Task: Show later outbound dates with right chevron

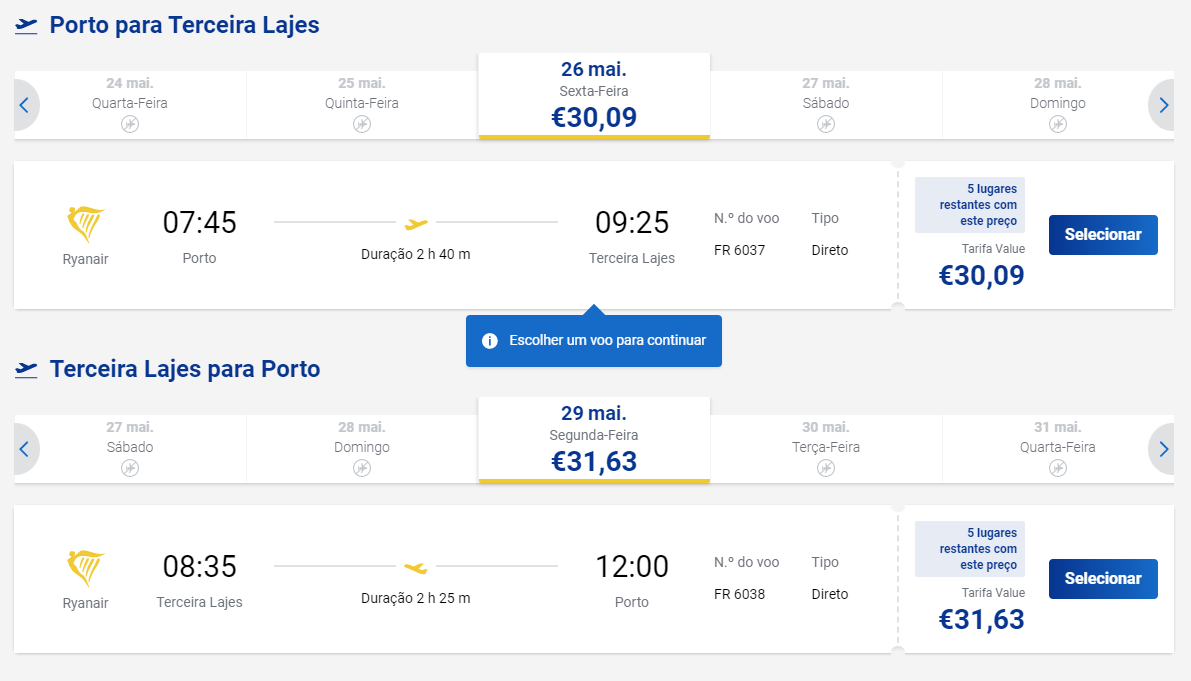Action: pyautogui.click(x=1162, y=105)
